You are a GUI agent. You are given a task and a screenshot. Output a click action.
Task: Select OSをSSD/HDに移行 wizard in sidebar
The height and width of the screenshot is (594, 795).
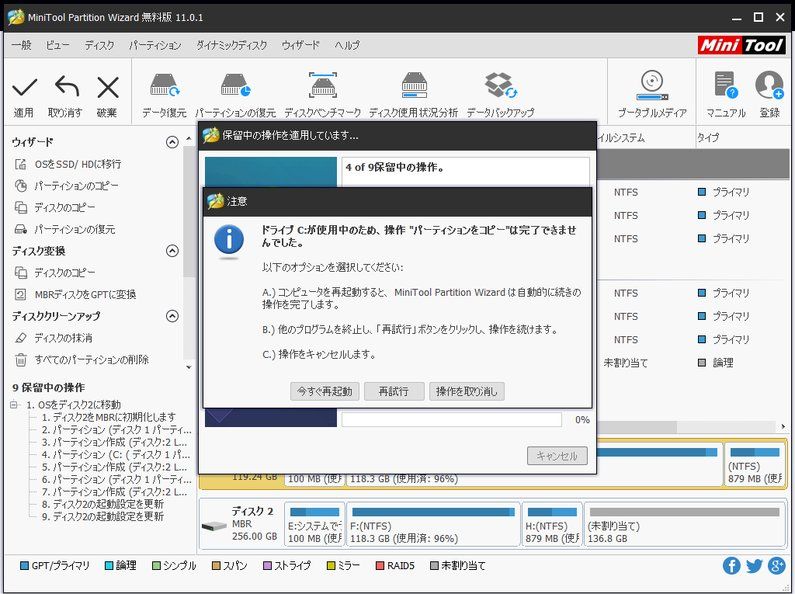78,164
